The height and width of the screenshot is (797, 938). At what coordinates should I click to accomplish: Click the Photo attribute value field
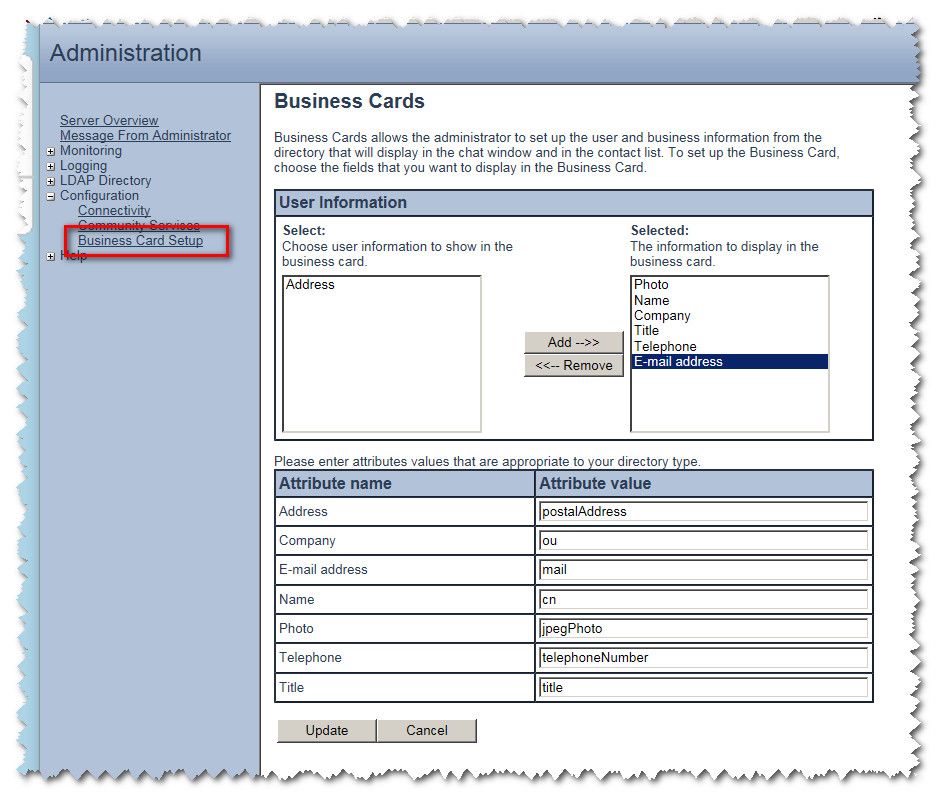702,628
